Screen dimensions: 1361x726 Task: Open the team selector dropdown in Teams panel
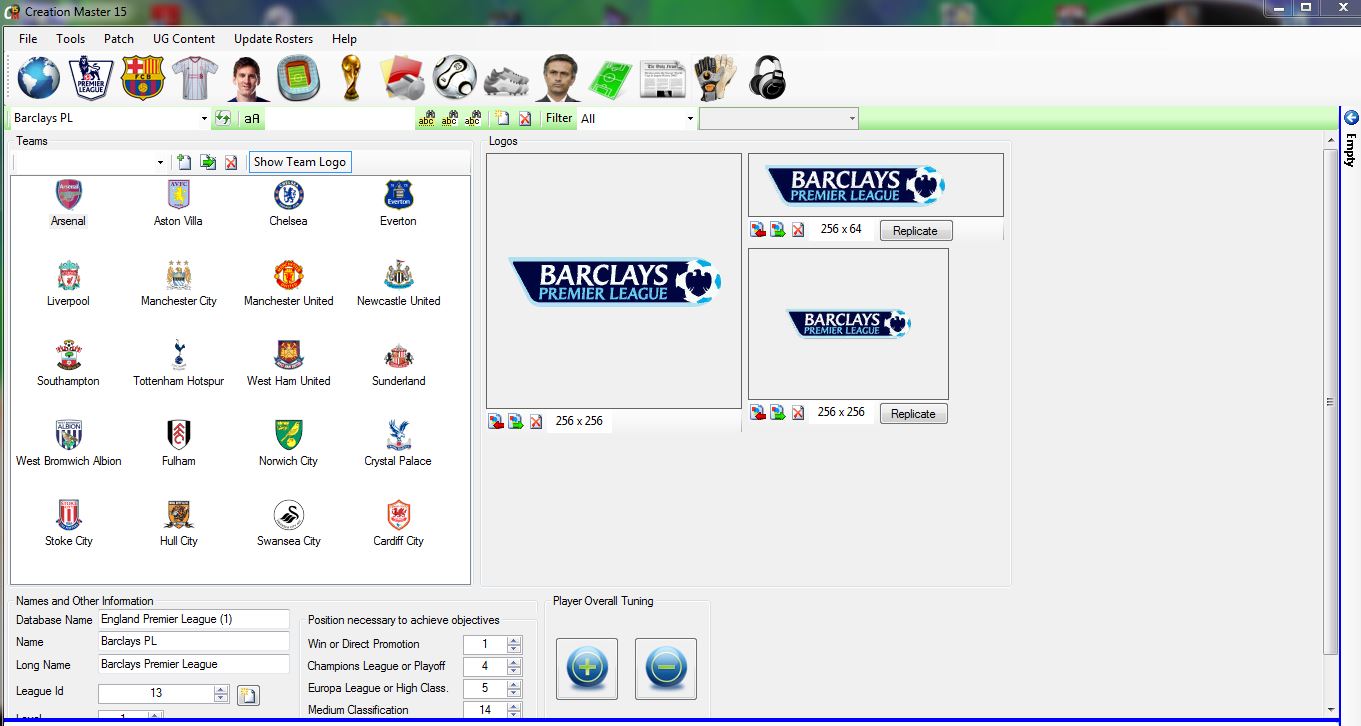161,162
